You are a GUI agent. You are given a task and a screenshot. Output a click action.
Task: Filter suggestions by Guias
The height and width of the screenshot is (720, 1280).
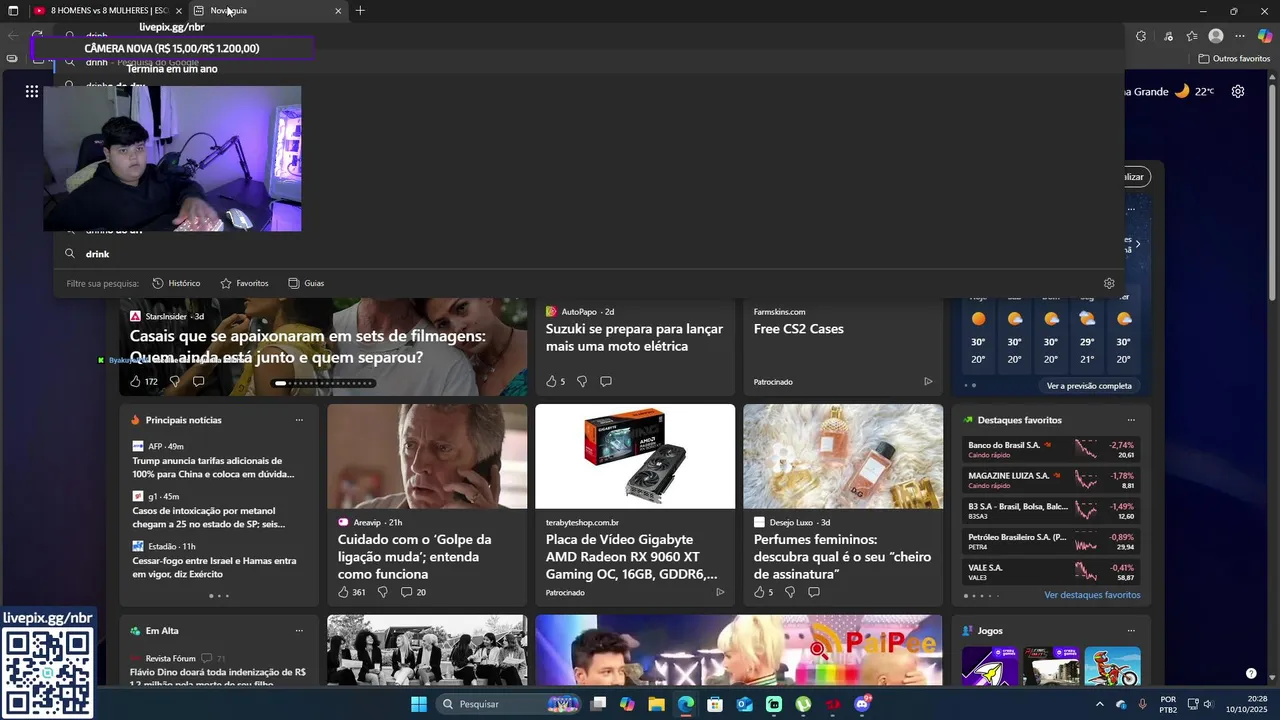coord(306,283)
